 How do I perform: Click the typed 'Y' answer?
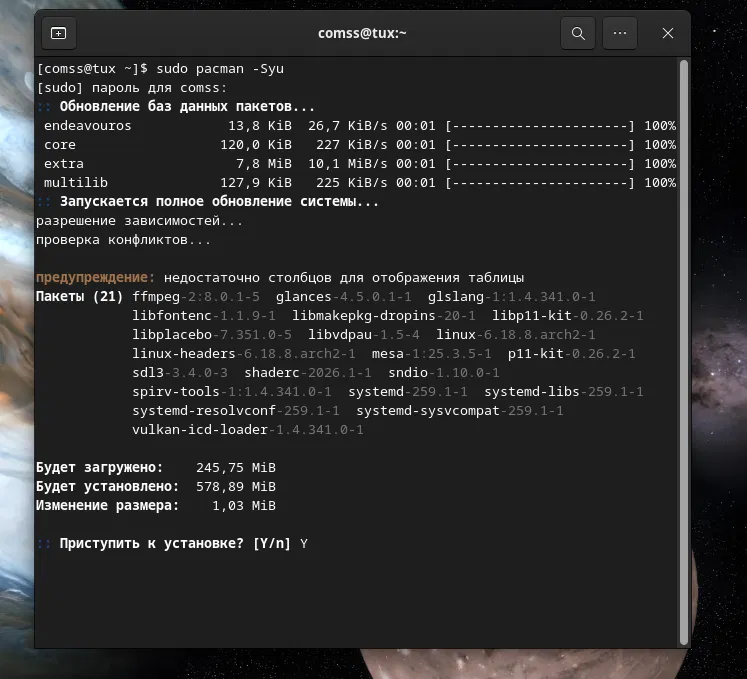coord(304,543)
